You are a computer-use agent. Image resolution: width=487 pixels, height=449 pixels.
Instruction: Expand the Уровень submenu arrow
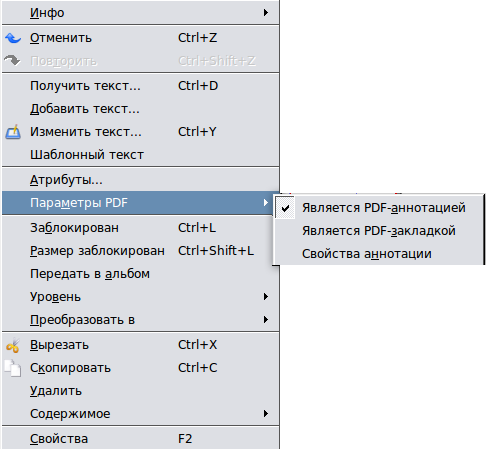tap(266, 297)
